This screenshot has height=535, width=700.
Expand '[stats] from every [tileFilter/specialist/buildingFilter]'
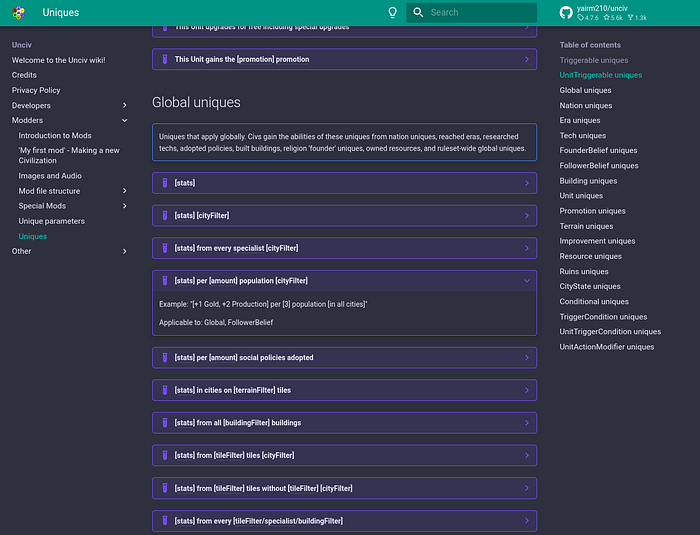click(x=344, y=521)
